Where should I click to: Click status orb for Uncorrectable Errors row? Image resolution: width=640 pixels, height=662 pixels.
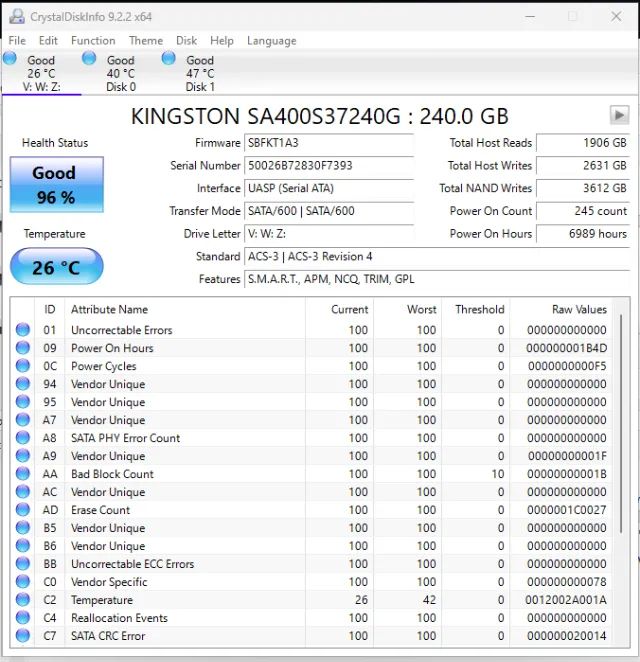point(23,330)
